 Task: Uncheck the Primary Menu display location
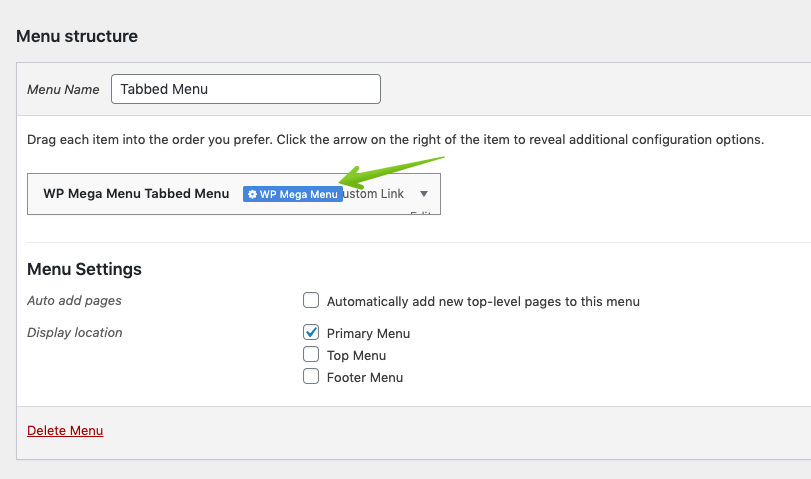pos(311,332)
